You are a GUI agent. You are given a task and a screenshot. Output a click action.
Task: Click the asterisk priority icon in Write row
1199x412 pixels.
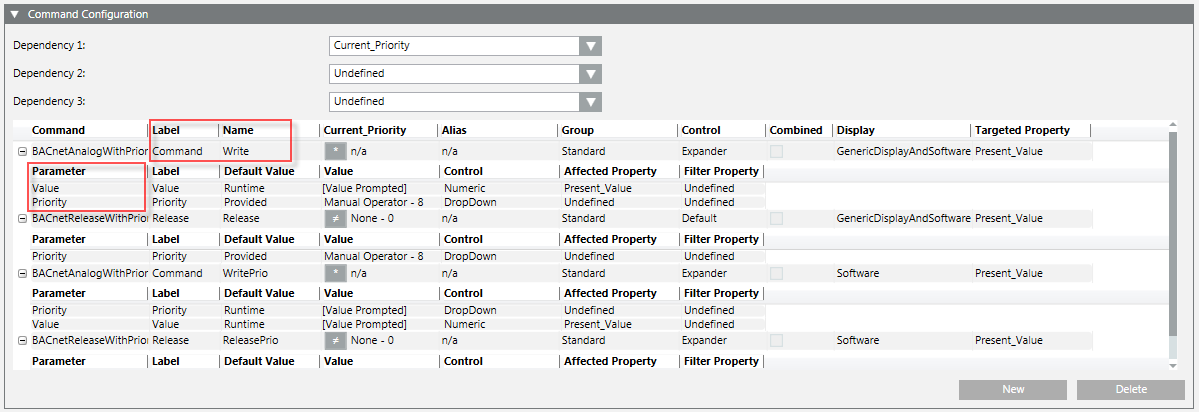click(335, 151)
